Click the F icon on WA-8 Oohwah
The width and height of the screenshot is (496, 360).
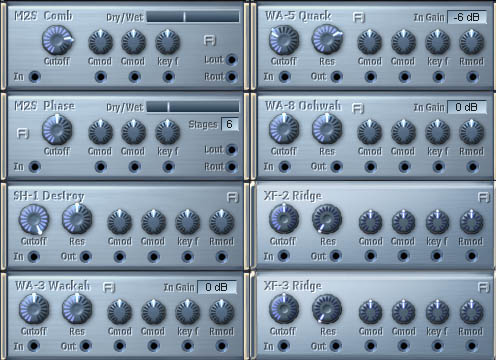coord(358,108)
